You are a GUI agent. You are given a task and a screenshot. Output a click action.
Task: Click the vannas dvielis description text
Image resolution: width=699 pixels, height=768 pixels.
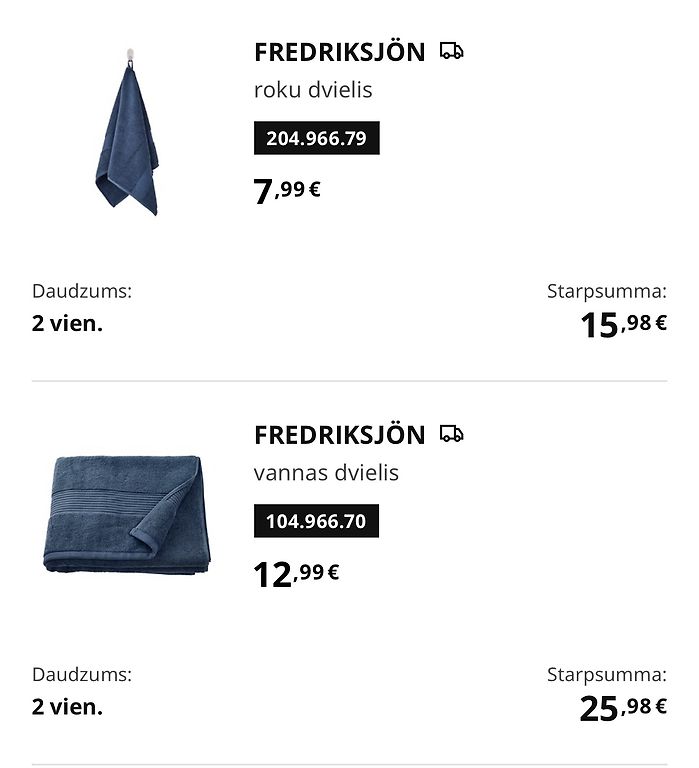[326, 473]
